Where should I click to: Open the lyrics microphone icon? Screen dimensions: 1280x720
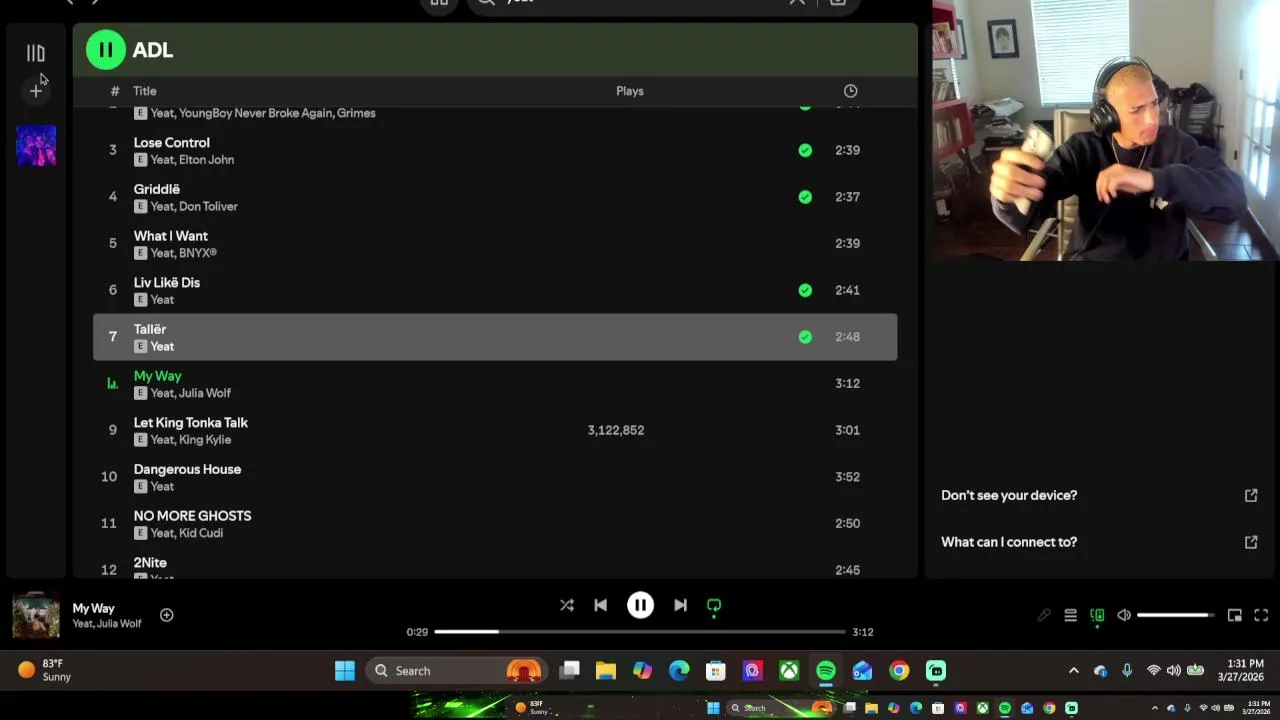[1043, 615]
